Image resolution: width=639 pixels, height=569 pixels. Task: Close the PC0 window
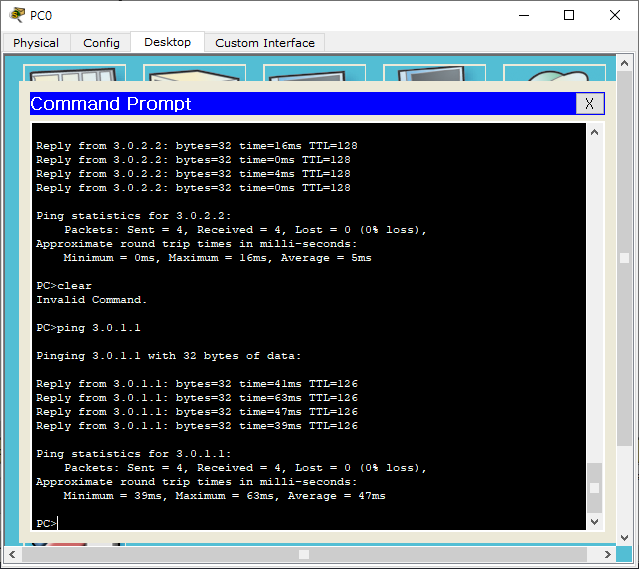pos(615,15)
